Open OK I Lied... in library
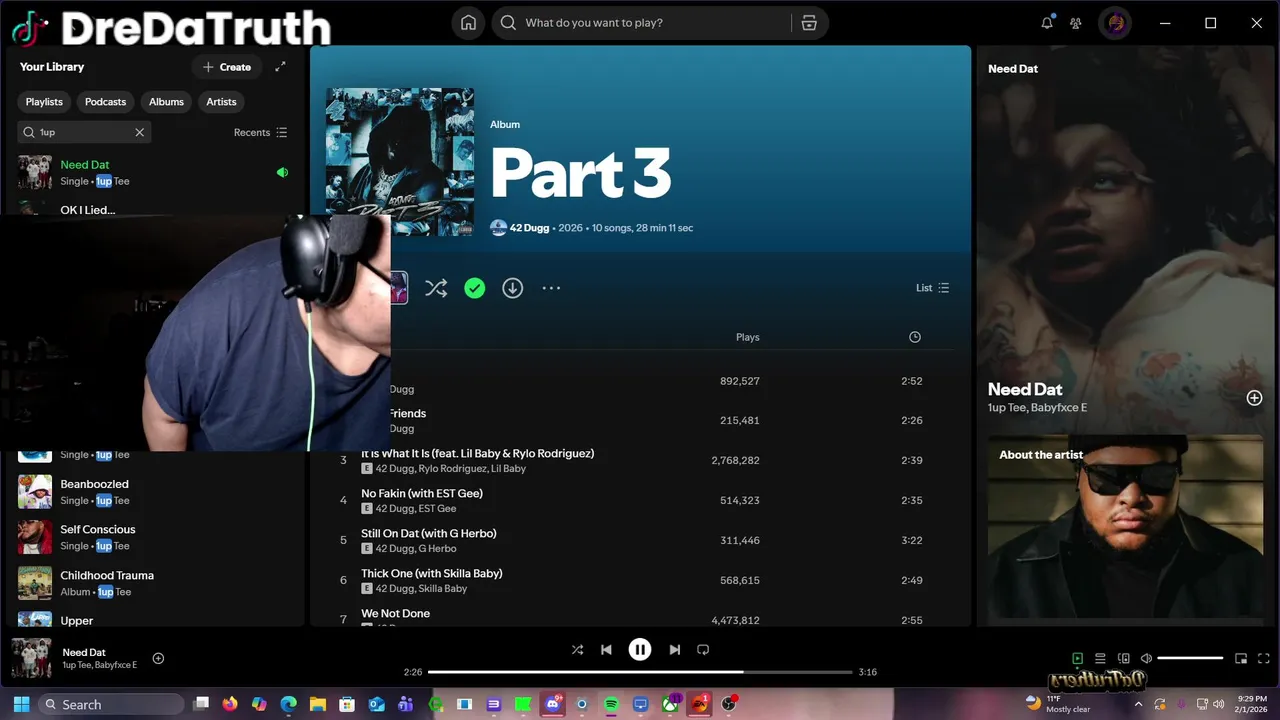The width and height of the screenshot is (1280, 720). 87,210
